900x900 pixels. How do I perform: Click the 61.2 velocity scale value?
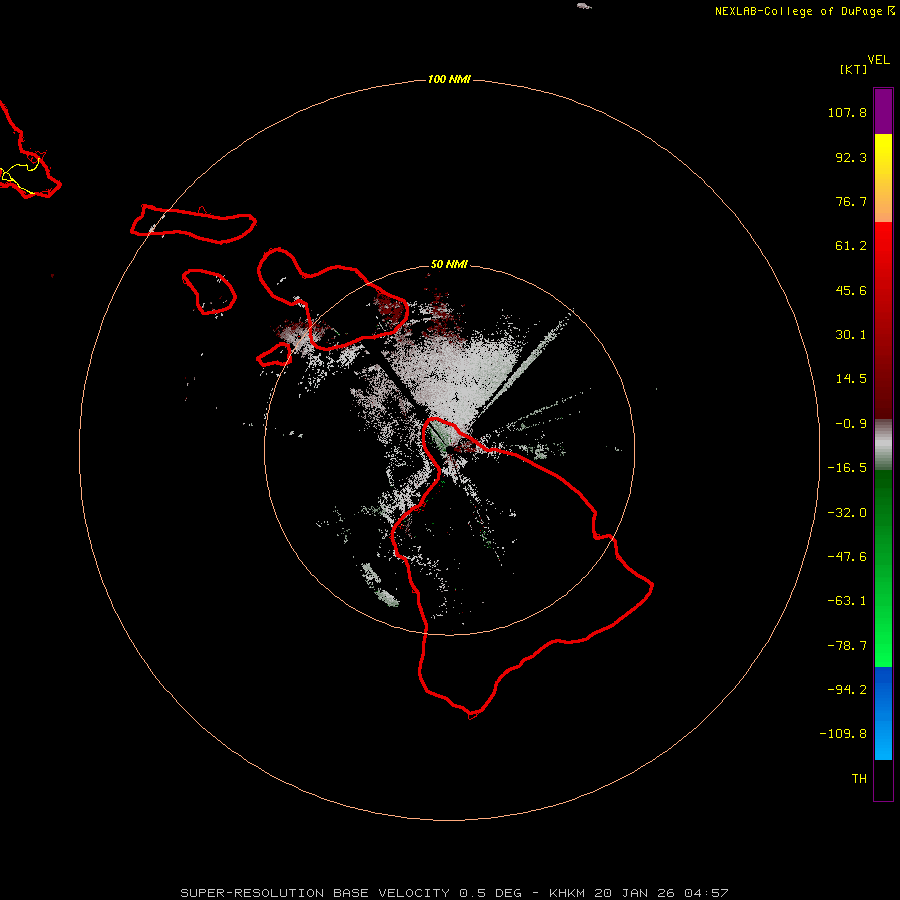click(x=851, y=246)
